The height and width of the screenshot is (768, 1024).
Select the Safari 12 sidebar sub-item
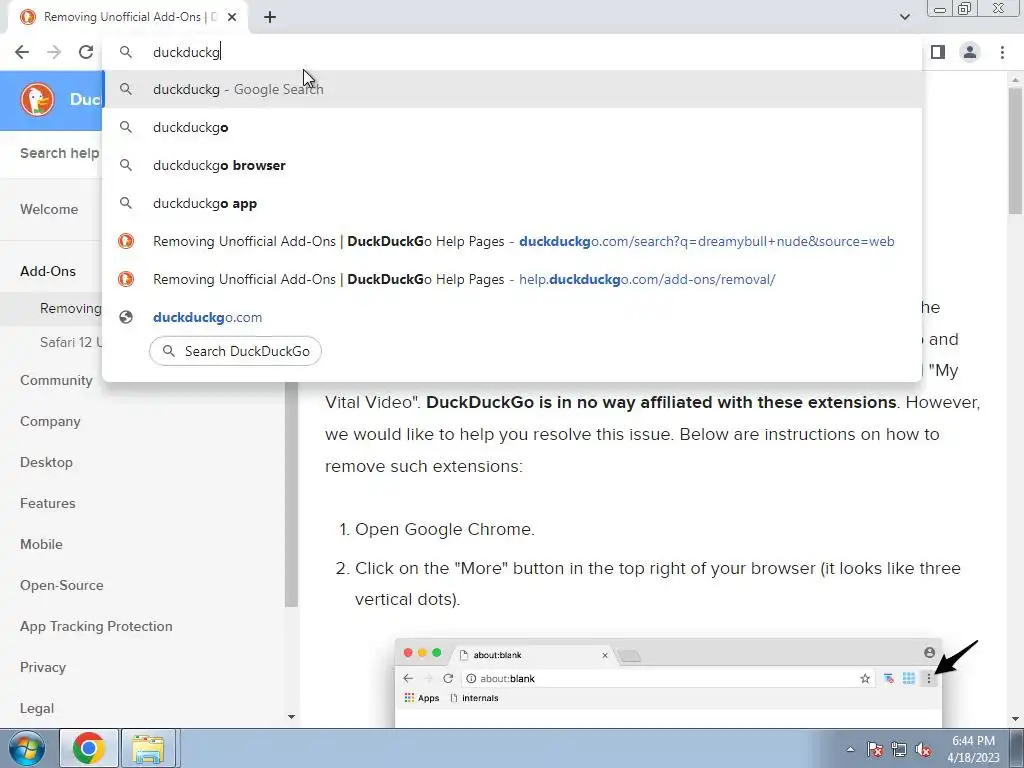click(71, 342)
